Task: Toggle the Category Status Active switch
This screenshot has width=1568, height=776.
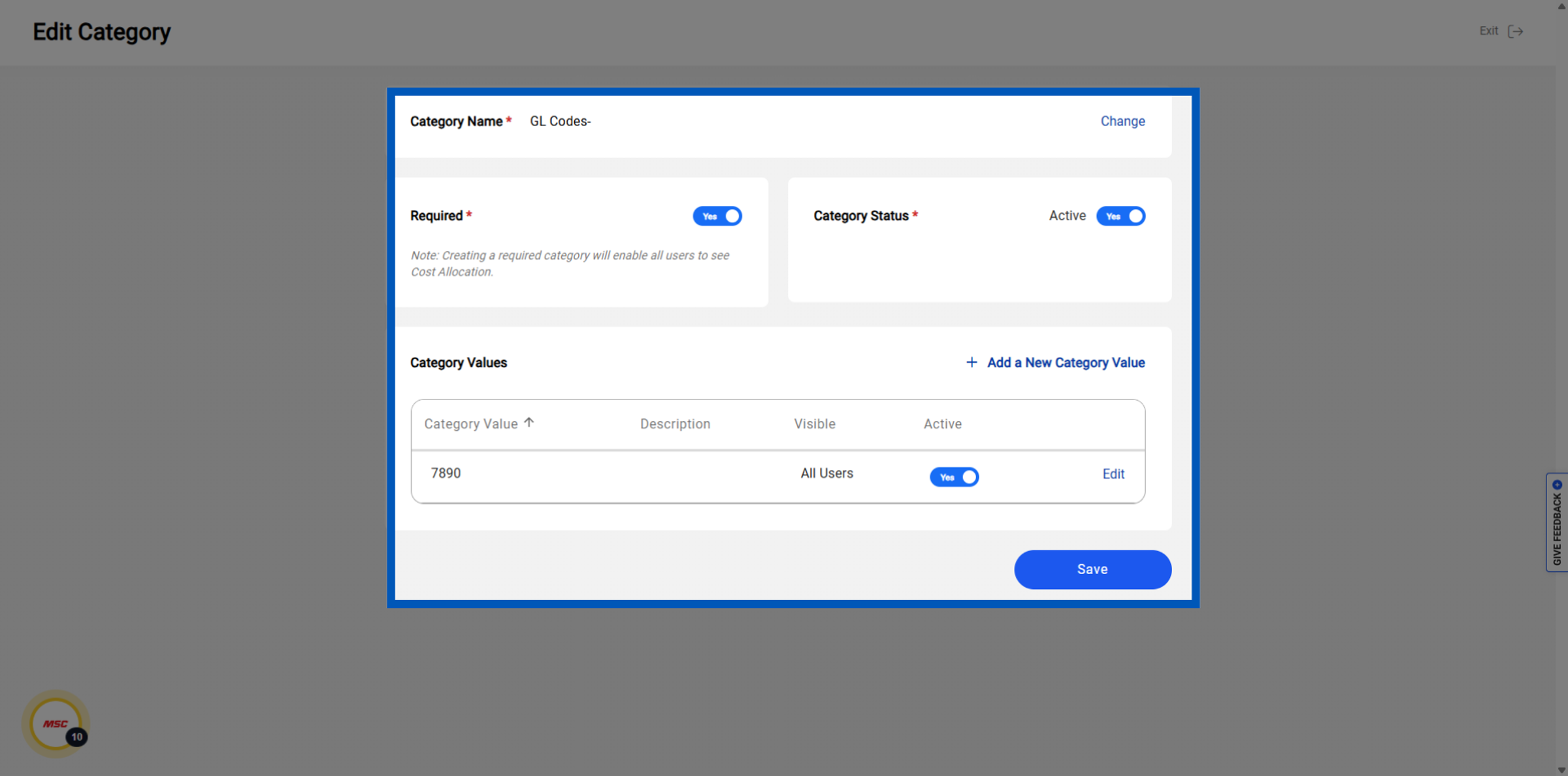Action: coord(1120,216)
